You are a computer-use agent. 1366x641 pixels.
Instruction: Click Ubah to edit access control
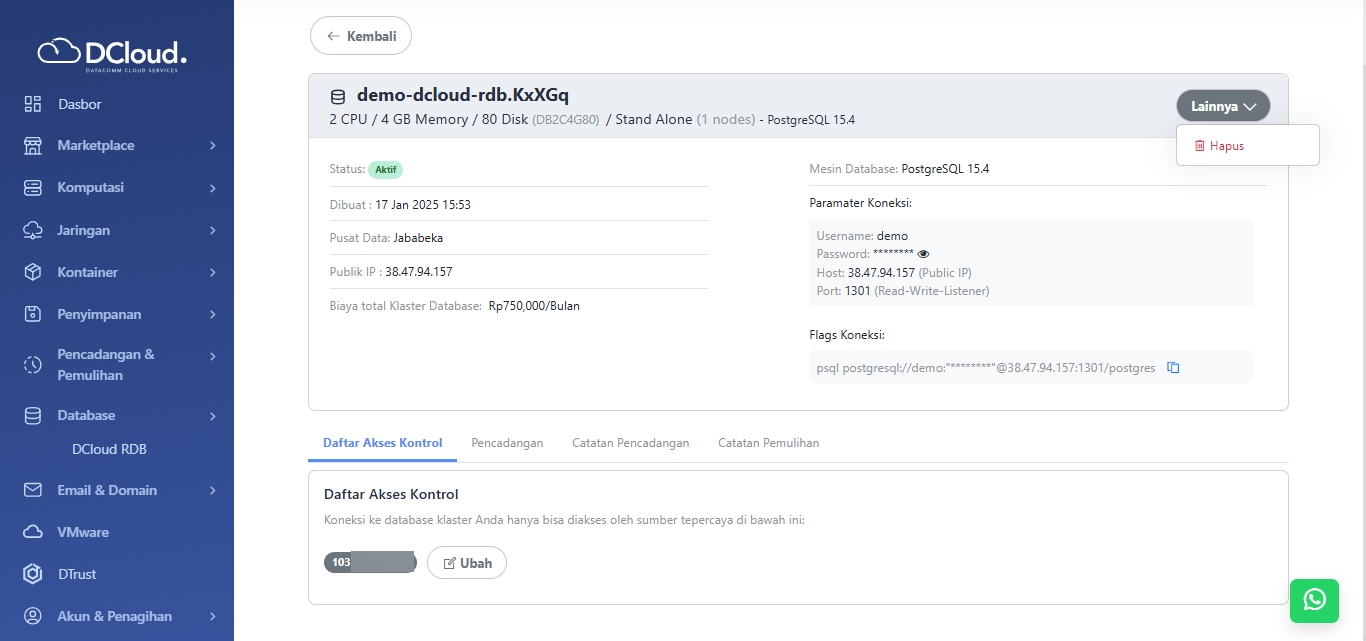coord(467,563)
